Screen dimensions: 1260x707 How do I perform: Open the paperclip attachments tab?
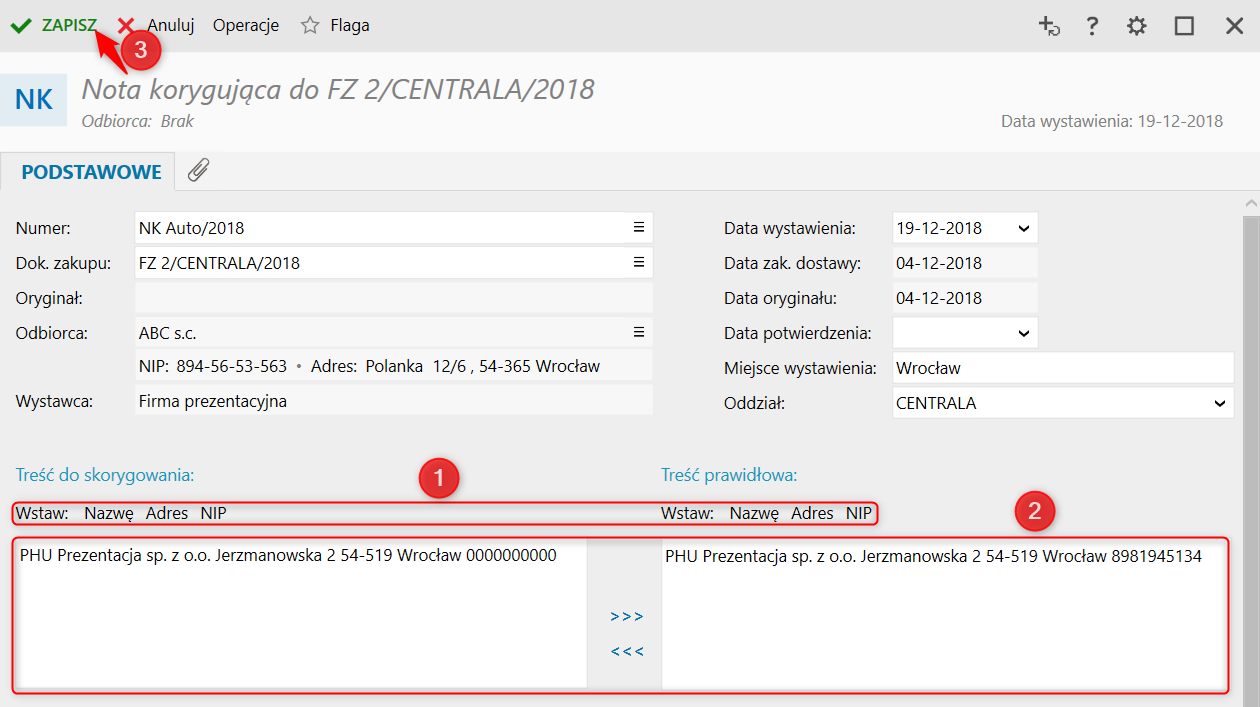click(x=199, y=171)
